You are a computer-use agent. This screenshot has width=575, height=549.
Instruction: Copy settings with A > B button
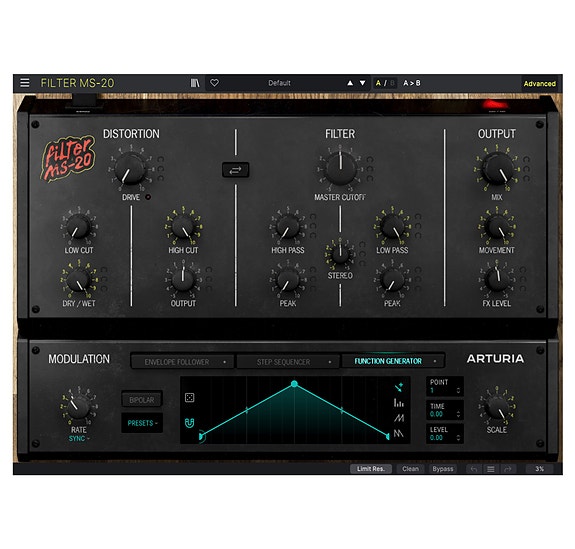(412, 83)
